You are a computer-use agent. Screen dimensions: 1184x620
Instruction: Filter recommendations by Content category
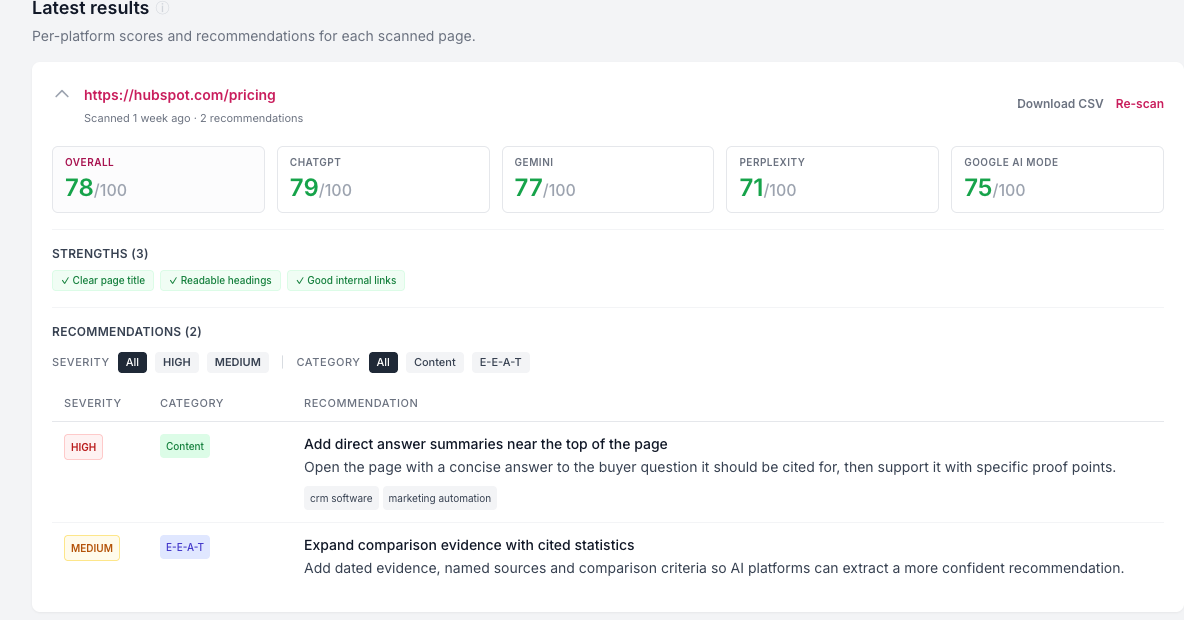(x=435, y=362)
